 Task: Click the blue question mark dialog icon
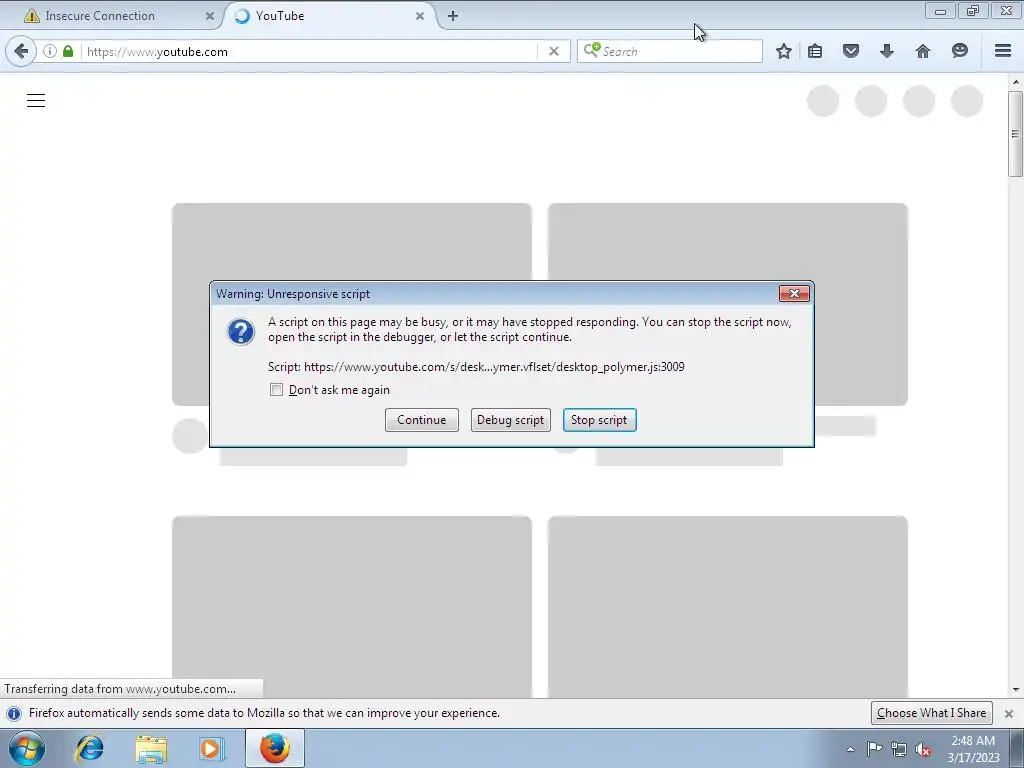click(x=241, y=332)
